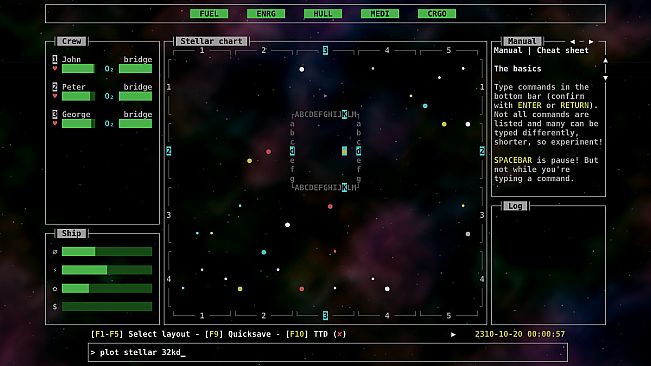Click the command input bar
Image resolution: width=651 pixels, height=366 pixels.
pos(328,352)
